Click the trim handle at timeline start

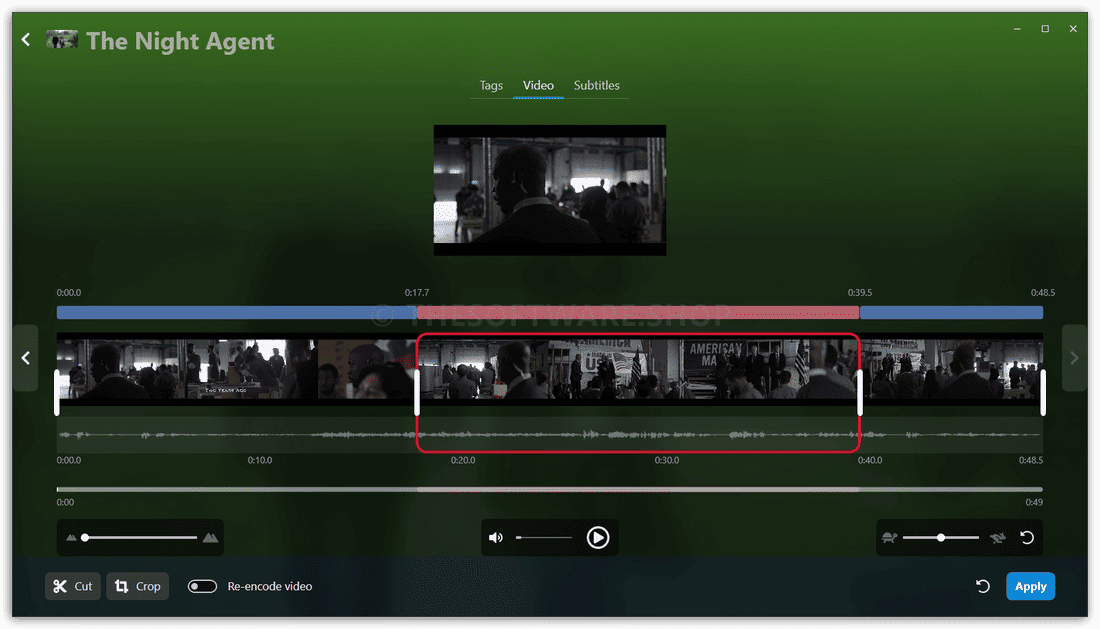[x=57, y=392]
